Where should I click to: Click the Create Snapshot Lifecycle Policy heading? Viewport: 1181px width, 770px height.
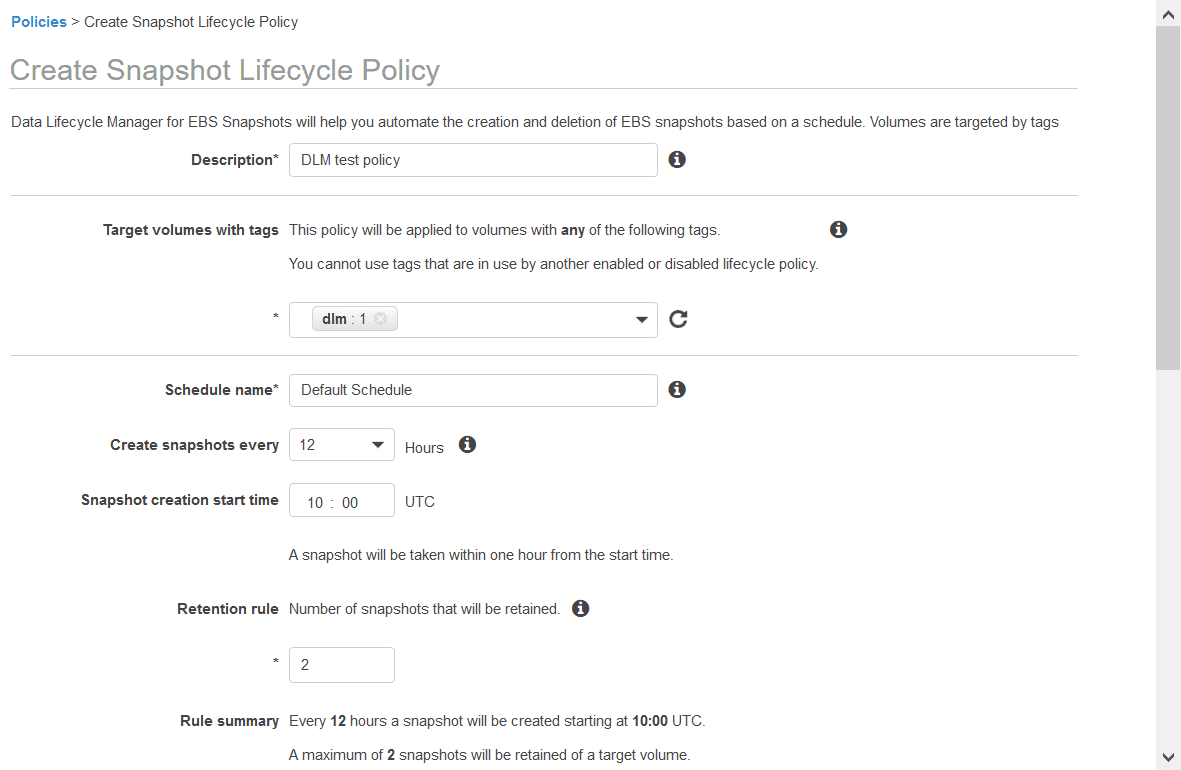pos(224,70)
